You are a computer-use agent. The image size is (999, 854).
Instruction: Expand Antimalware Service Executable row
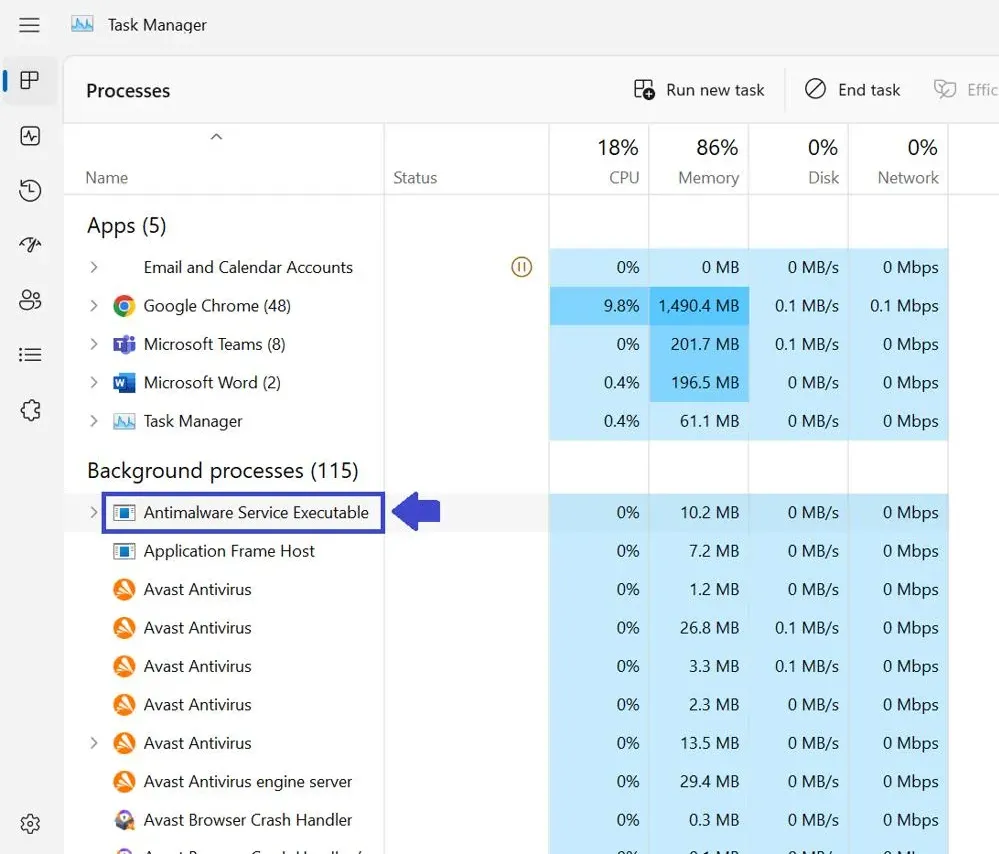coord(94,512)
